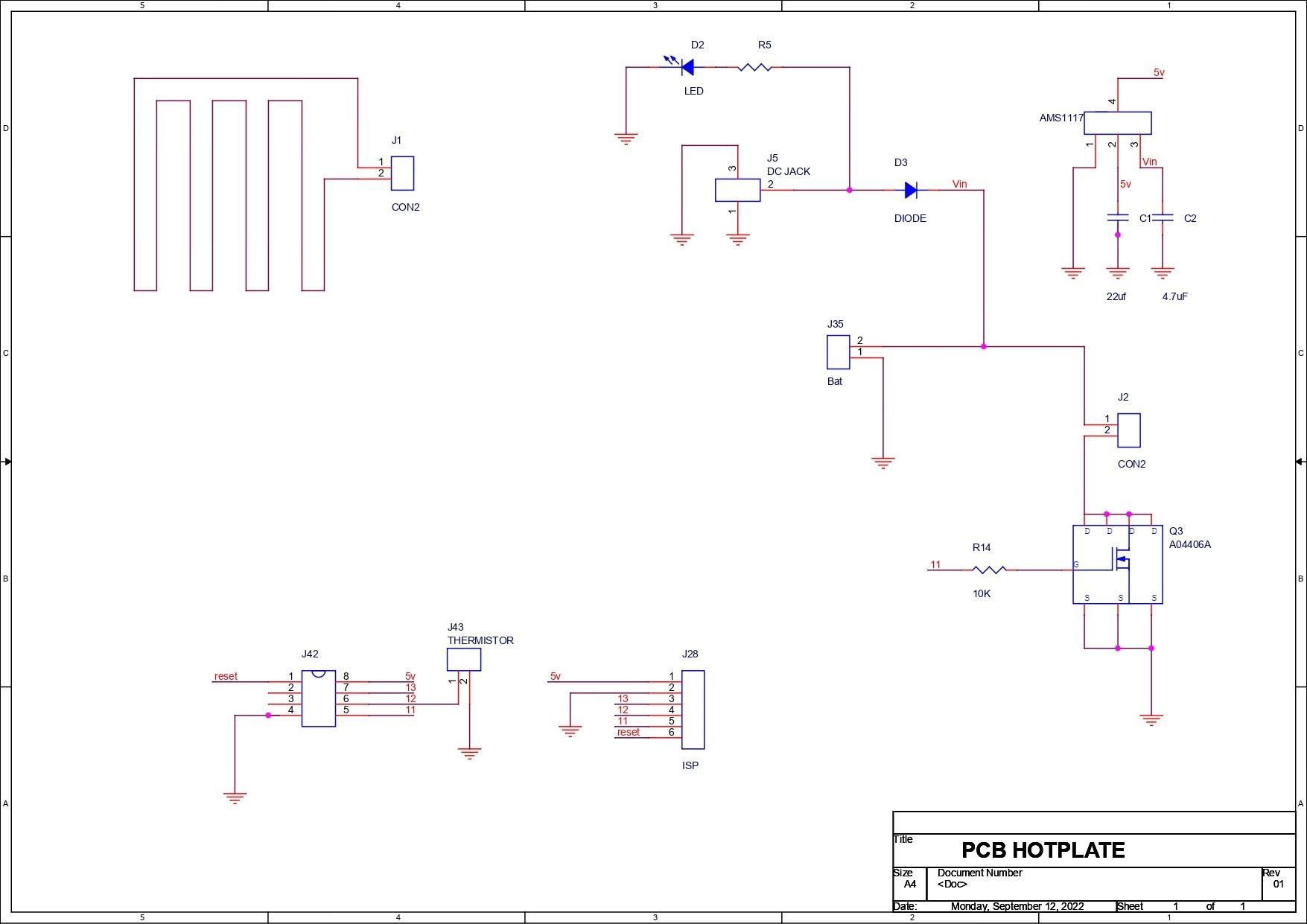Click the THERMISTOR header J43
The height and width of the screenshot is (924, 1307).
coord(464,660)
